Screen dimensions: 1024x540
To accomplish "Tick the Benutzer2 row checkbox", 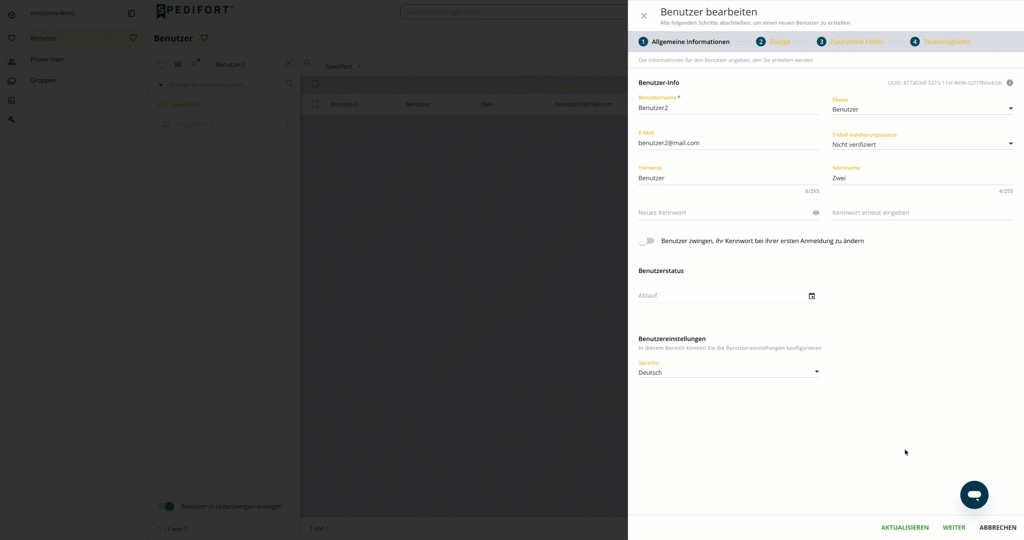I will pos(315,104).
